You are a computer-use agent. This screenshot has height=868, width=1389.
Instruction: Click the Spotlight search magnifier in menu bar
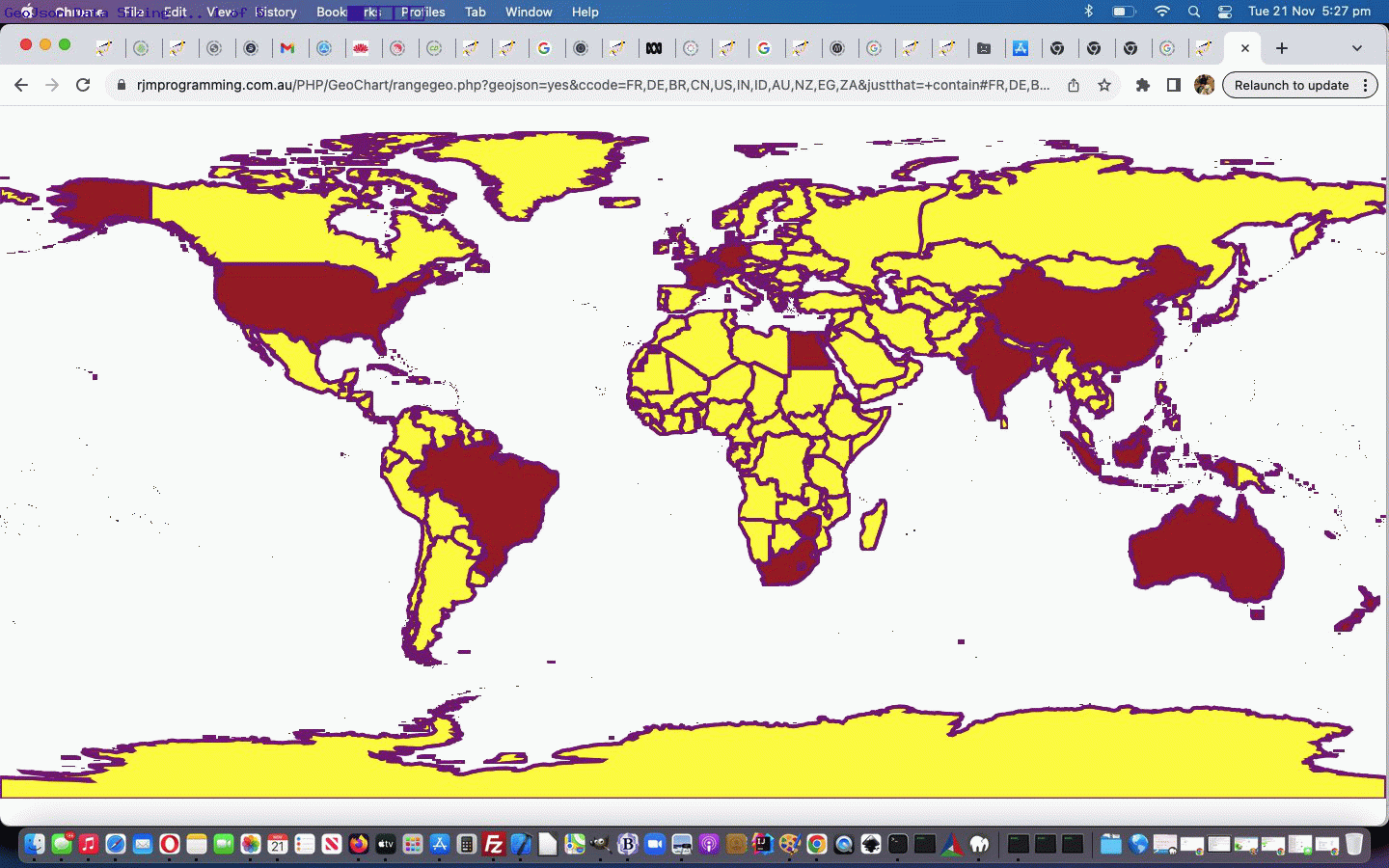click(x=1194, y=12)
